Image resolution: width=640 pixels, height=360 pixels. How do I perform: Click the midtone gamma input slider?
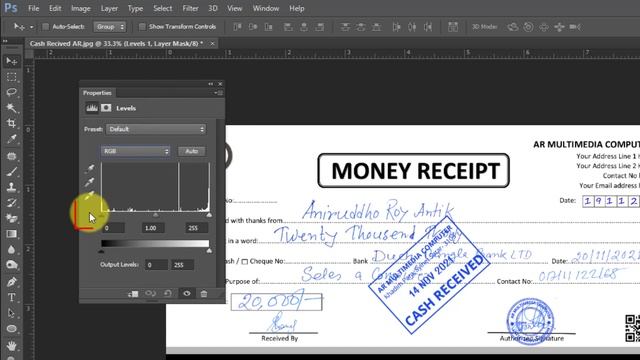click(156, 215)
